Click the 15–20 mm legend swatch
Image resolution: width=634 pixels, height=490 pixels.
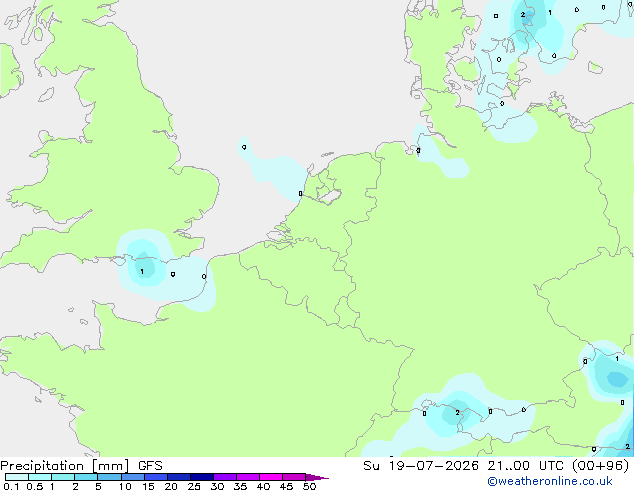coord(155,477)
